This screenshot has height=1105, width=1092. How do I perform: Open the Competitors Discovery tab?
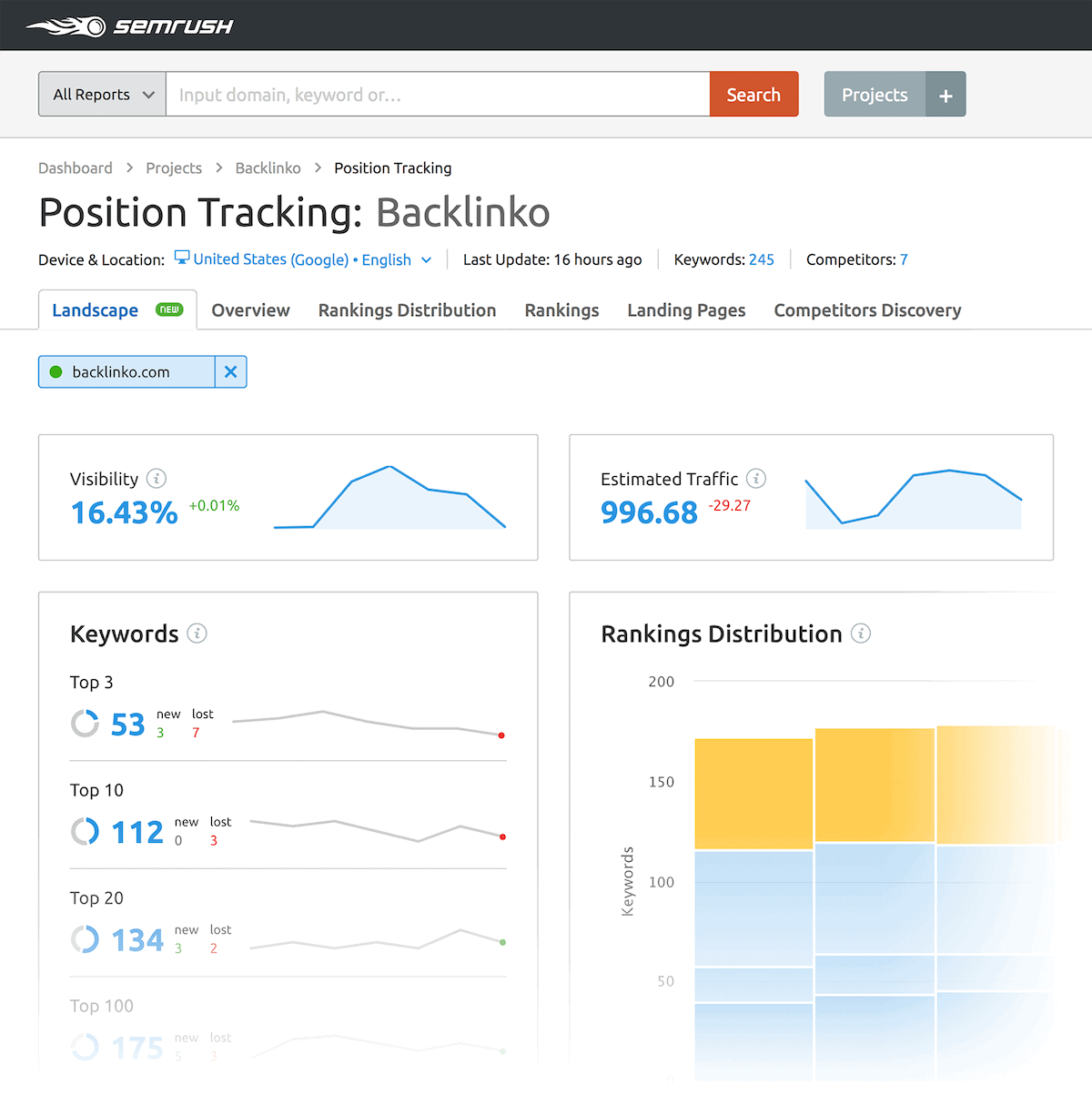coord(867,310)
